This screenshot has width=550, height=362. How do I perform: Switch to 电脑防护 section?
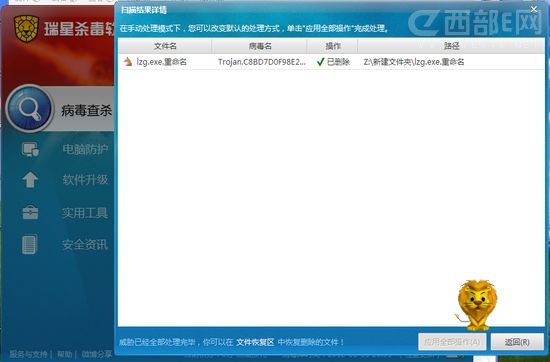[x=85, y=149]
